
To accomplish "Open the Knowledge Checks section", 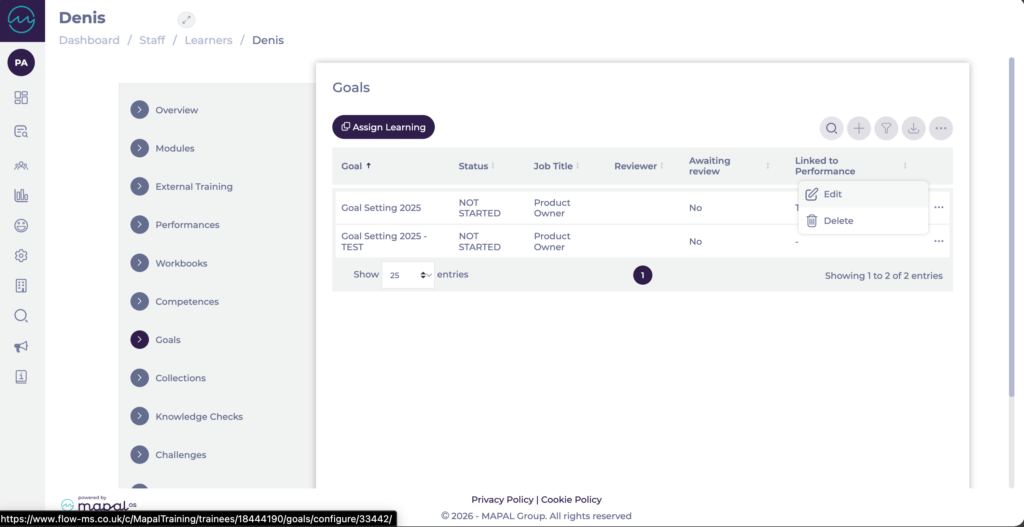I will point(198,417).
